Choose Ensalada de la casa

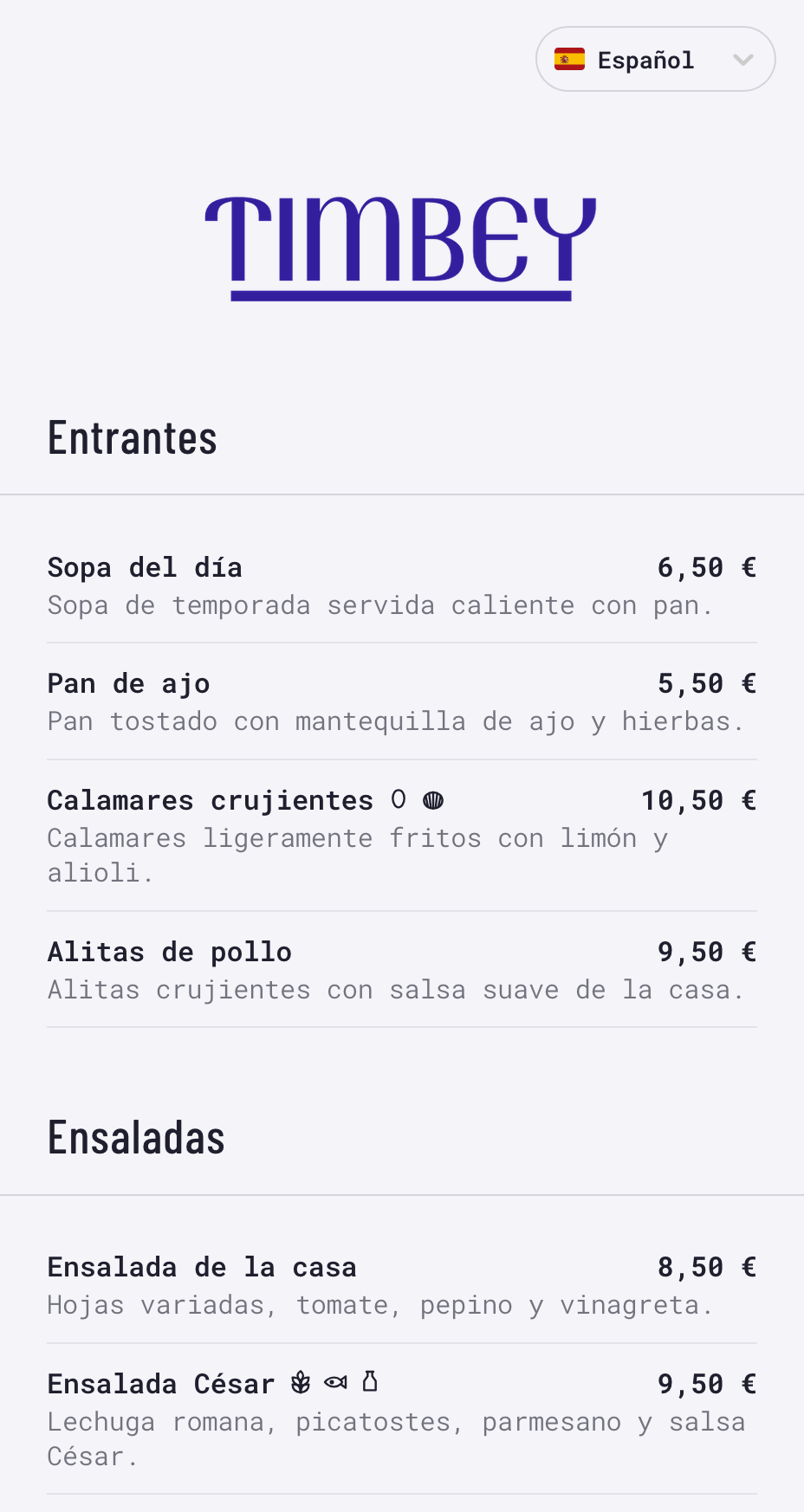(202, 1268)
